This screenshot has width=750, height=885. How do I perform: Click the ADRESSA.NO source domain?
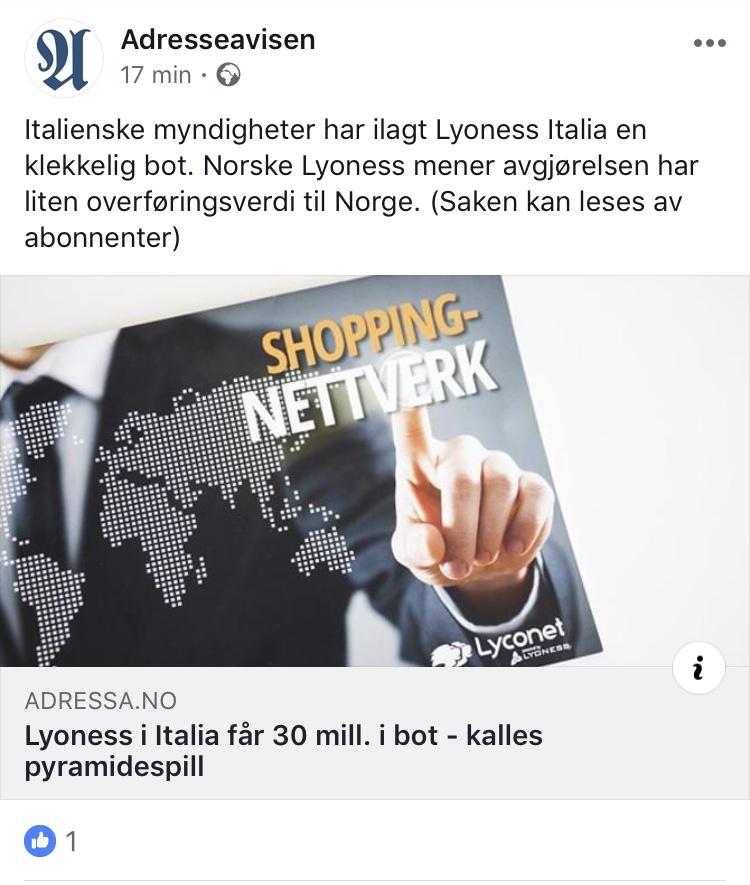tap(100, 700)
